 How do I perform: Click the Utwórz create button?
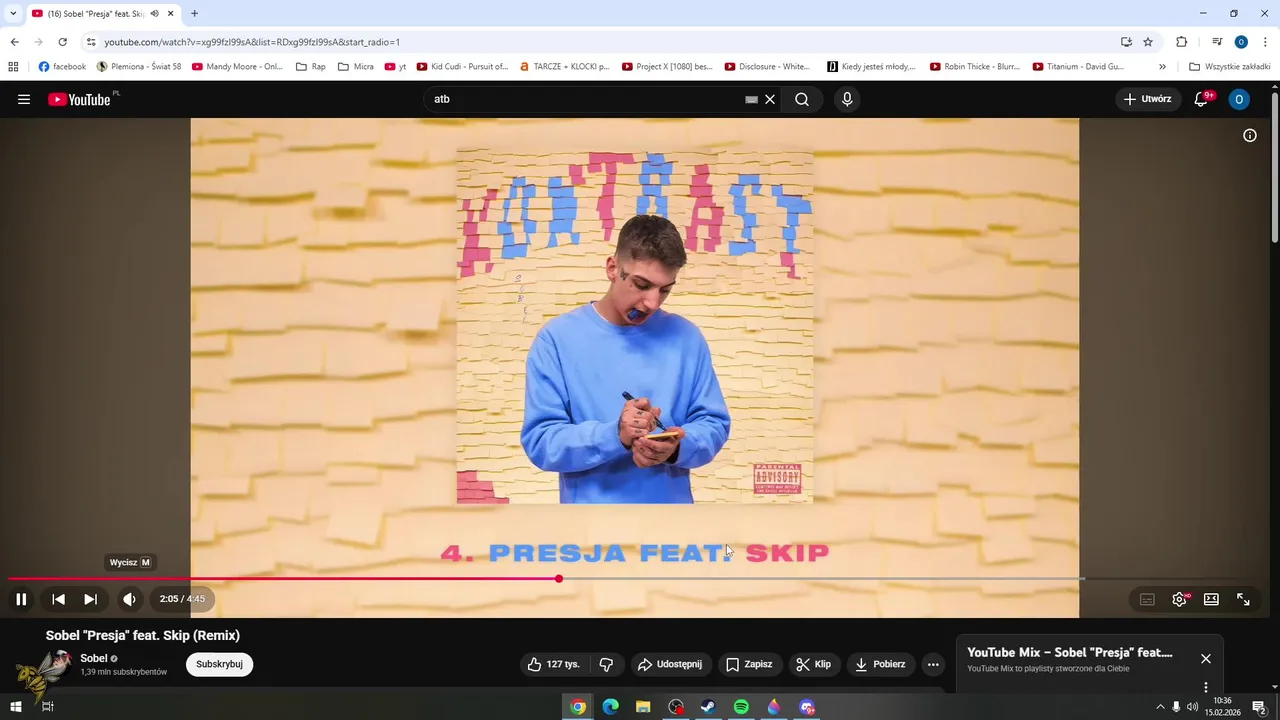1148,99
